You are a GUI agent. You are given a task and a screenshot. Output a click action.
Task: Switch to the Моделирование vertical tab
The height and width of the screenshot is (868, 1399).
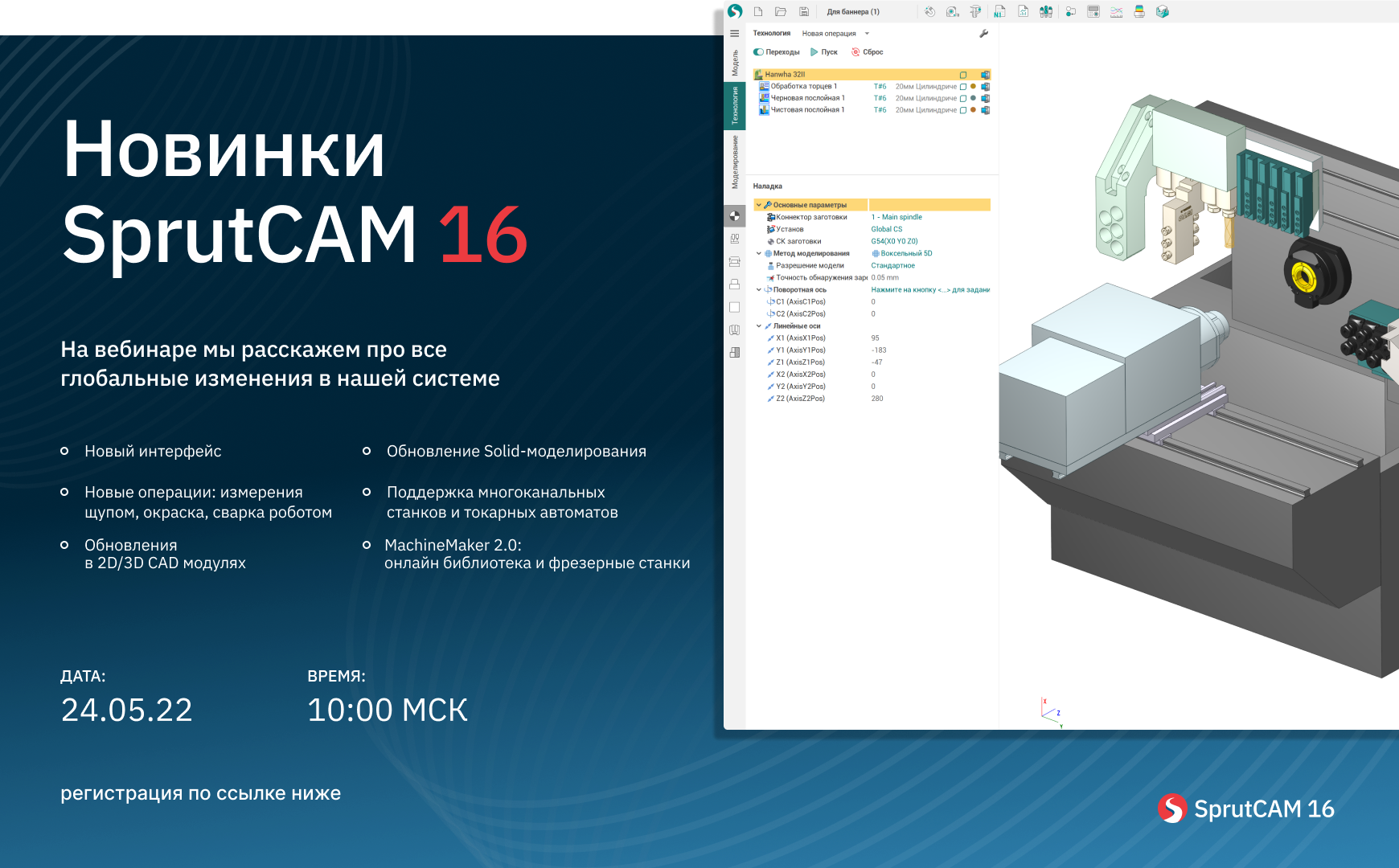[x=735, y=162]
